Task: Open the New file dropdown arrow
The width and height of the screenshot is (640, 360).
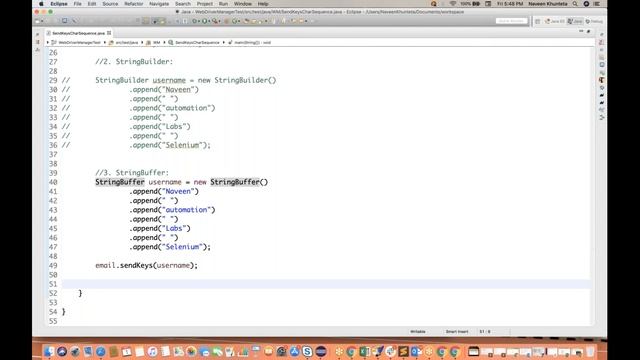Action: tap(42, 21)
